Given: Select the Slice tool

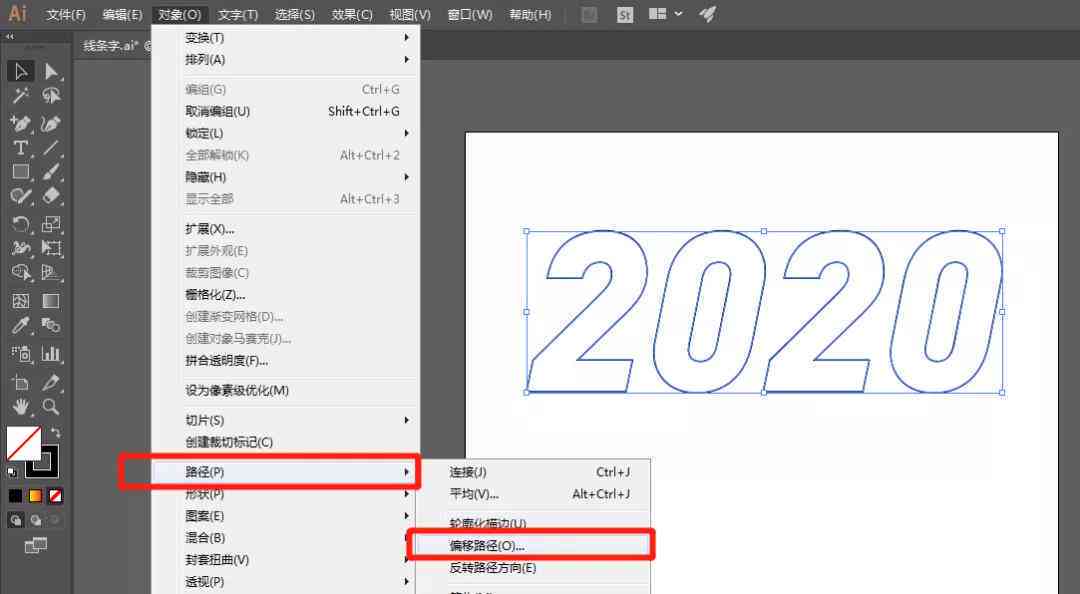Looking at the screenshot, I should (51, 382).
